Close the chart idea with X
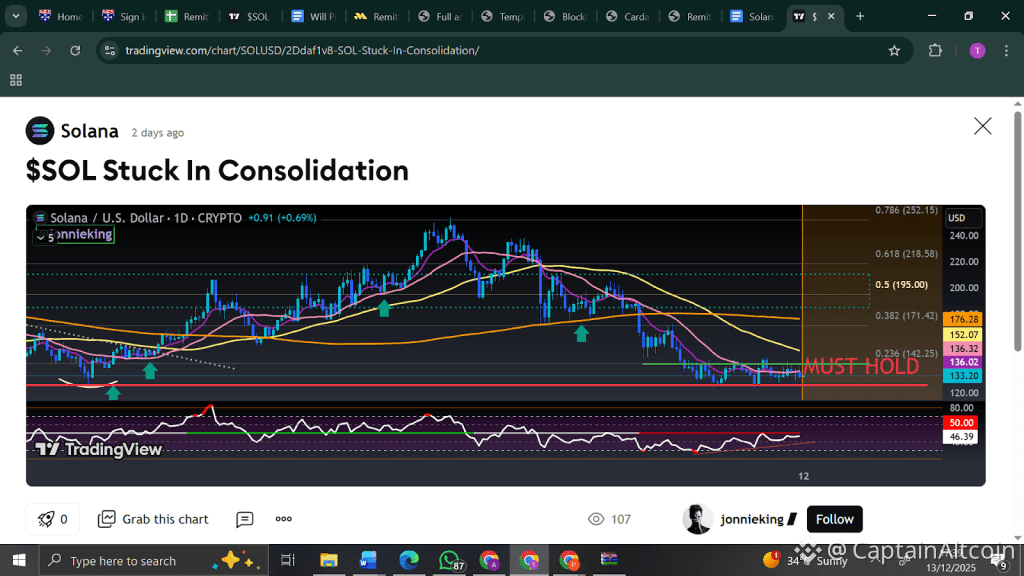Screen dimensions: 1024x576 click(x=982, y=126)
